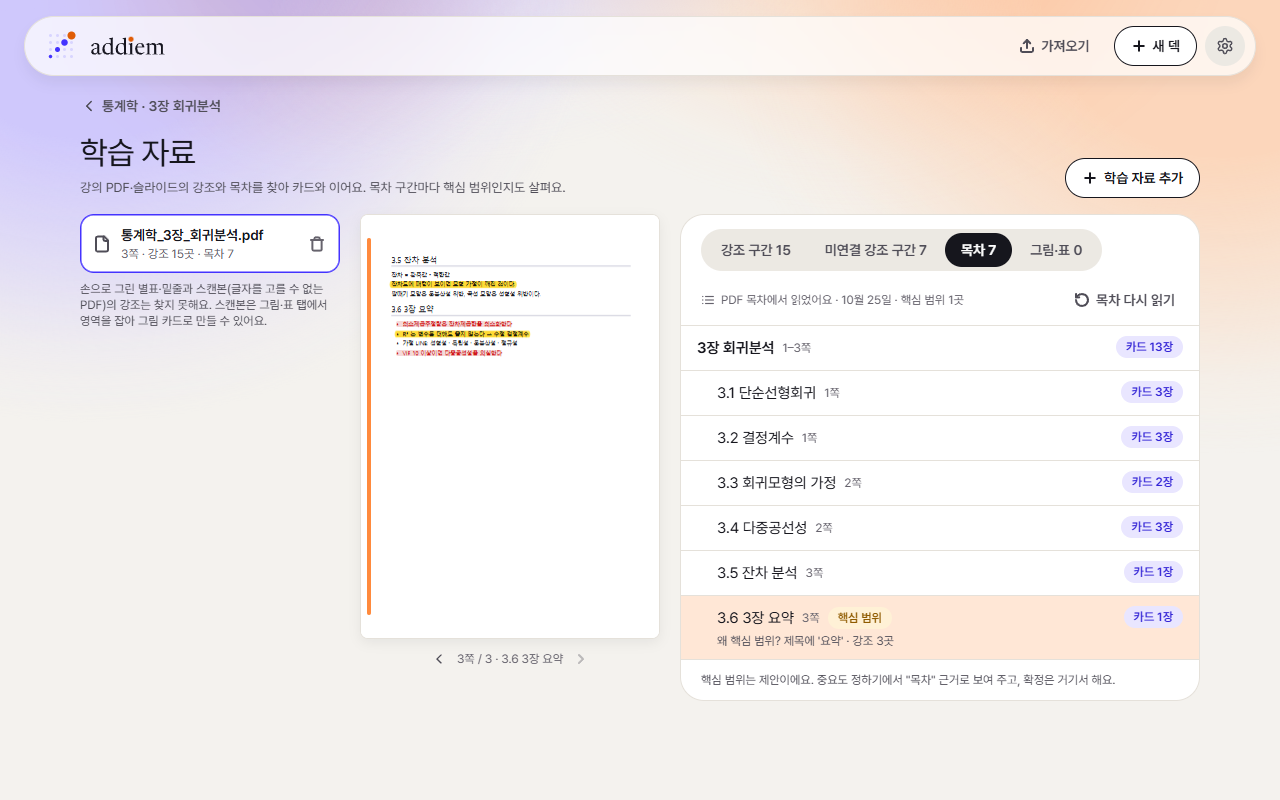Click 카드 3장 badge for 3.4 다중공선성

tap(1152, 527)
